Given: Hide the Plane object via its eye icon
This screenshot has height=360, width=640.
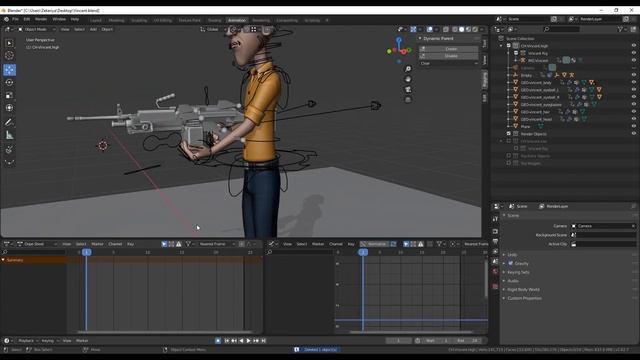Looking at the screenshot, I should click(x=633, y=127).
